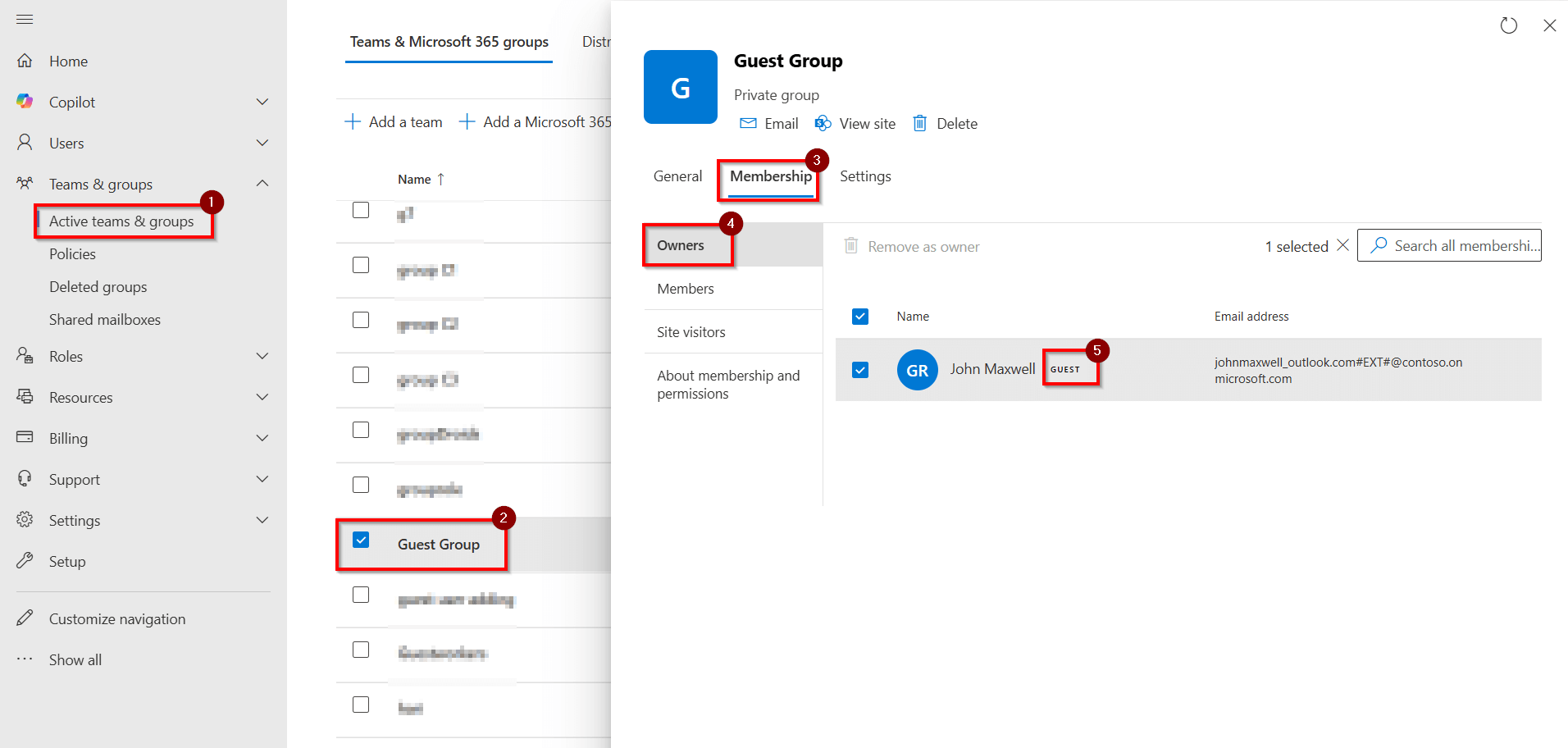1568x748 pixels.
Task: Collapse the Teams & groups section
Action: click(262, 184)
